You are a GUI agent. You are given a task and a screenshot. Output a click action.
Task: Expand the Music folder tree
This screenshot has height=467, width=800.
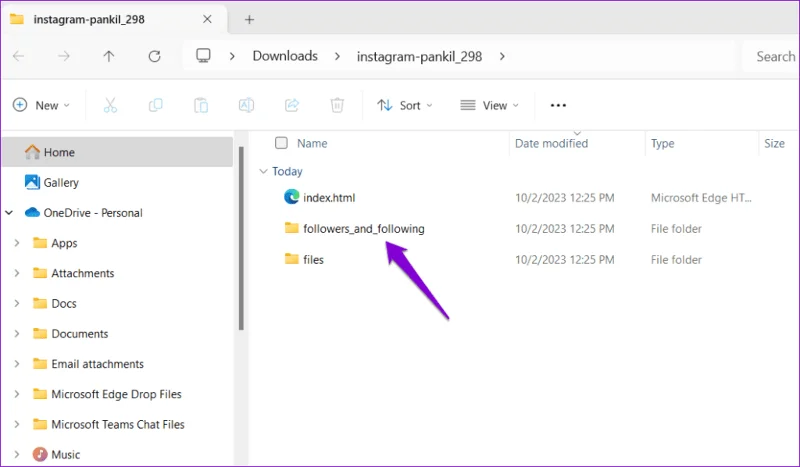coord(17,454)
